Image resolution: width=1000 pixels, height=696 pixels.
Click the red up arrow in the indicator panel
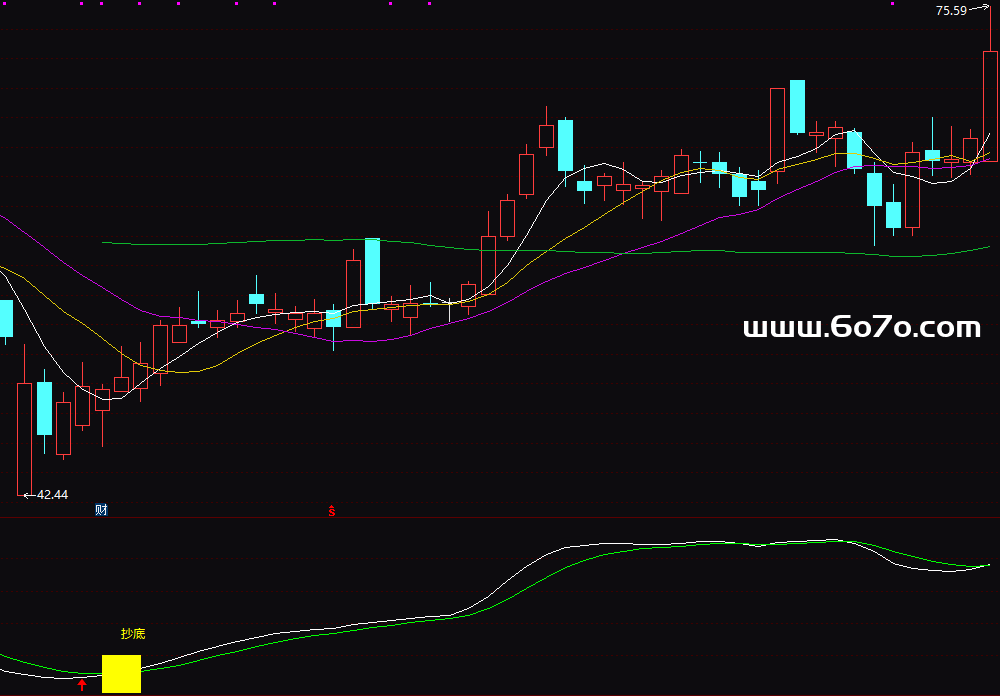pos(82,685)
